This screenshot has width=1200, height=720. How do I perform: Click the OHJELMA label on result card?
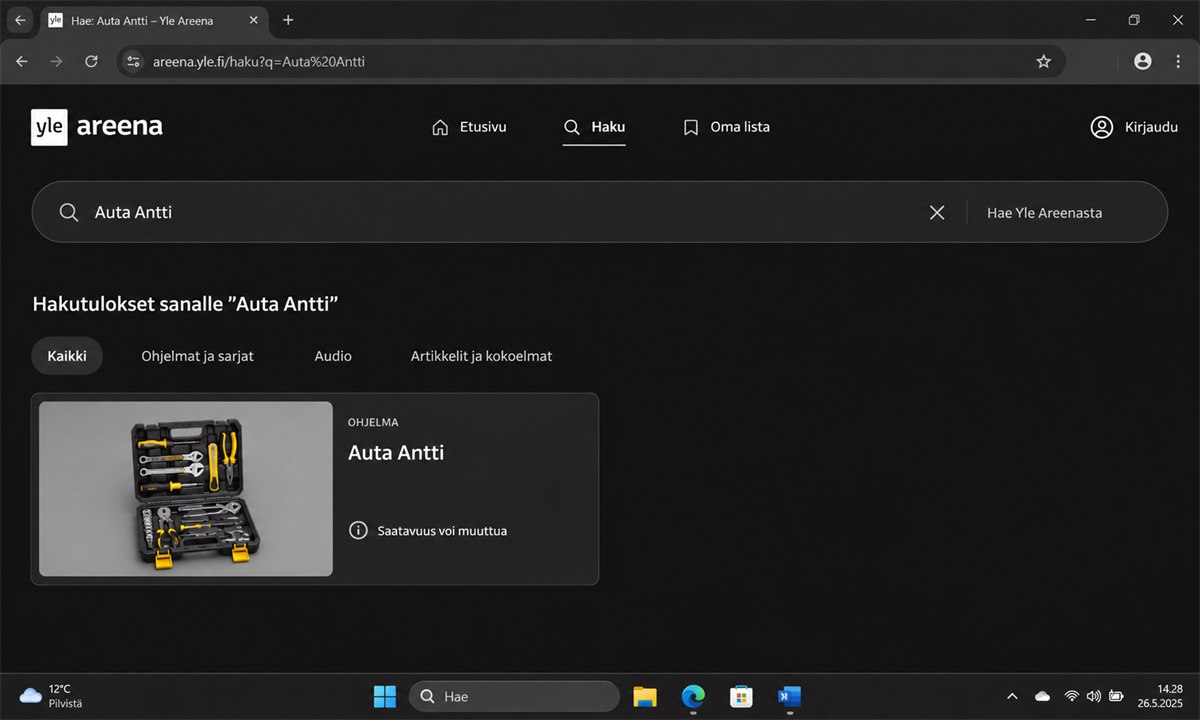[373, 422]
